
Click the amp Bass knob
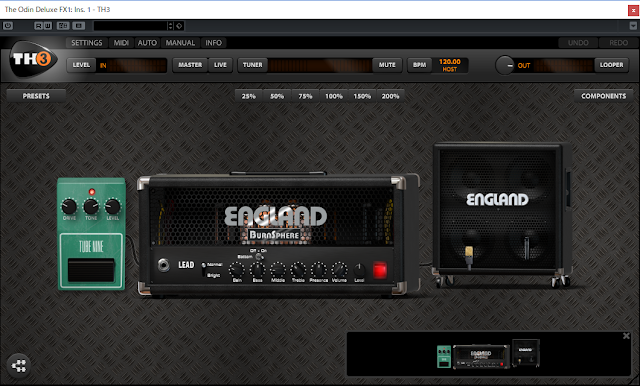click(x=258, y=270)
